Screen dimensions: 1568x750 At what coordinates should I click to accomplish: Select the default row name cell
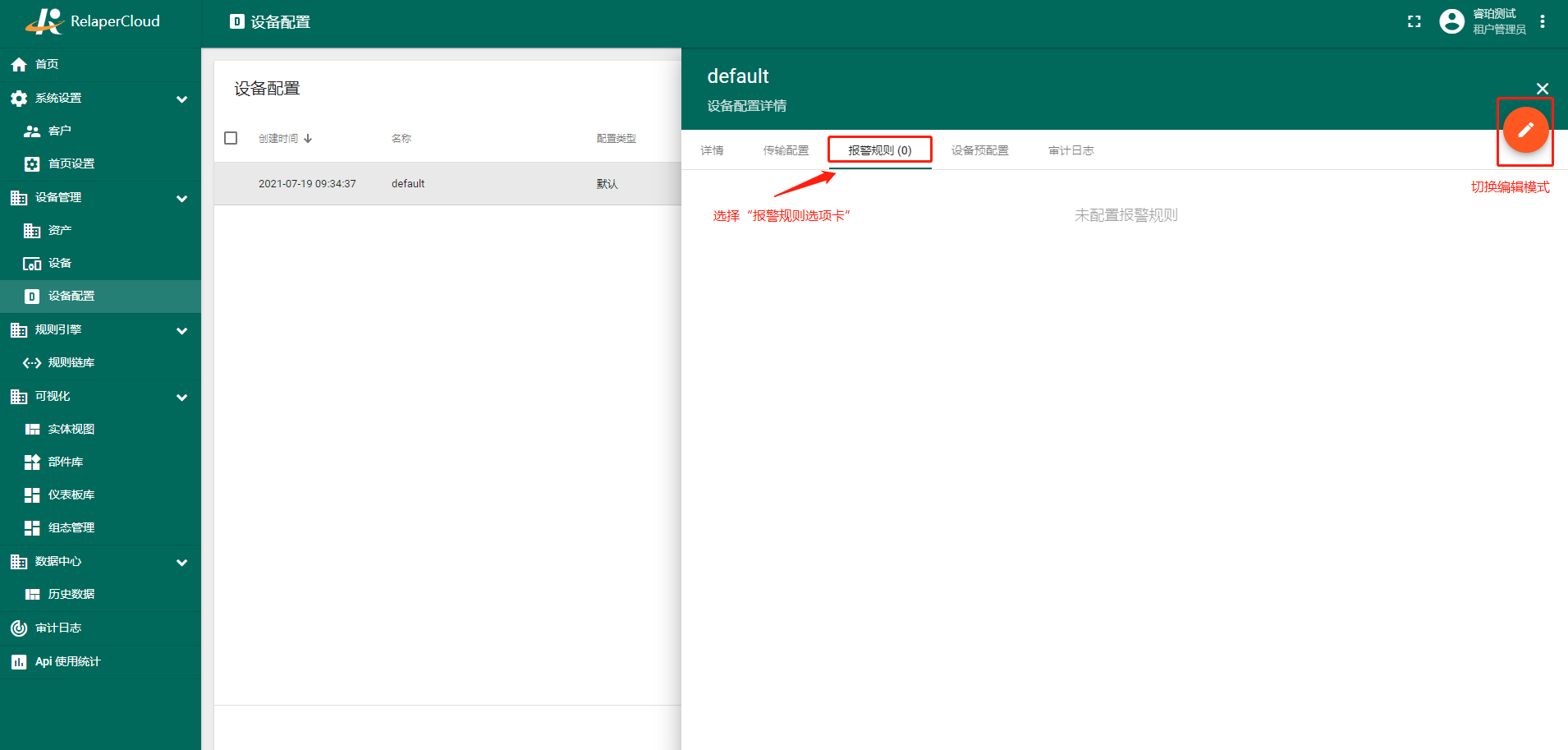(x=408, y=184)
